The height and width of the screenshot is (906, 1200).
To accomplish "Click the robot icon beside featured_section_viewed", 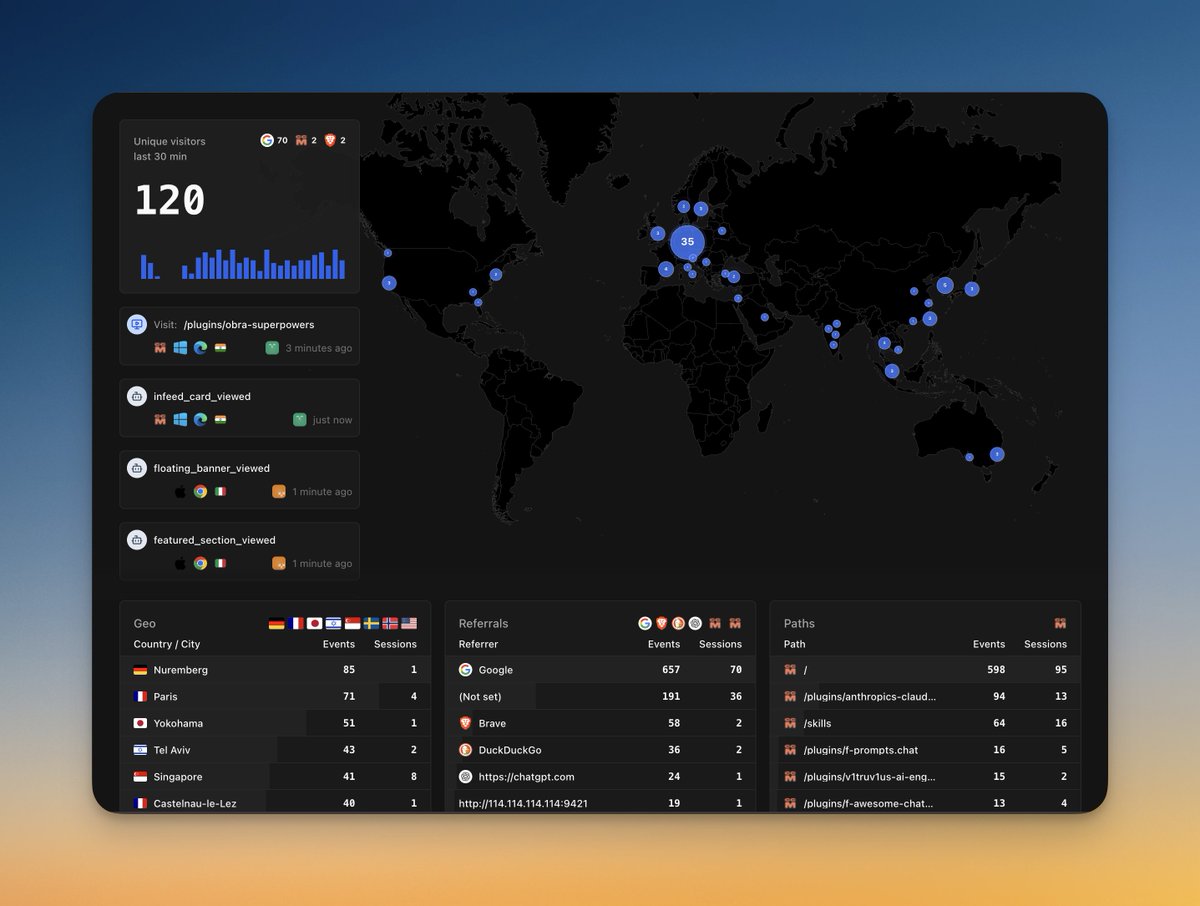I will coord(137,540).
